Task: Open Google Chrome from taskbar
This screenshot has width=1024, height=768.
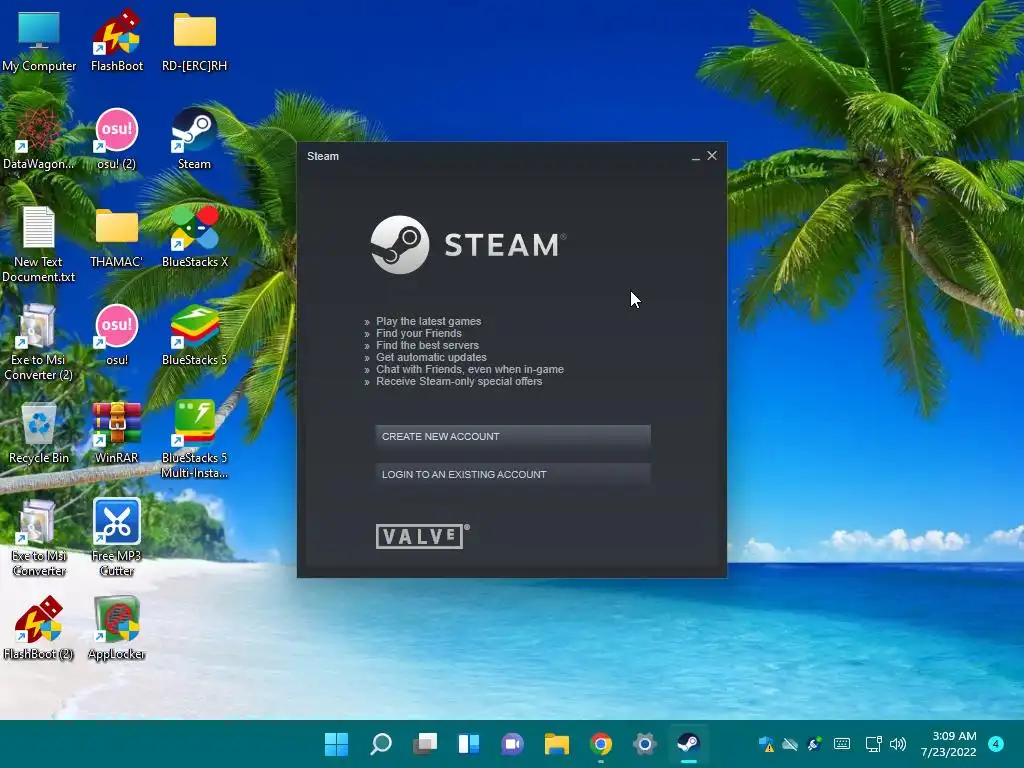Action: [601, 744]
